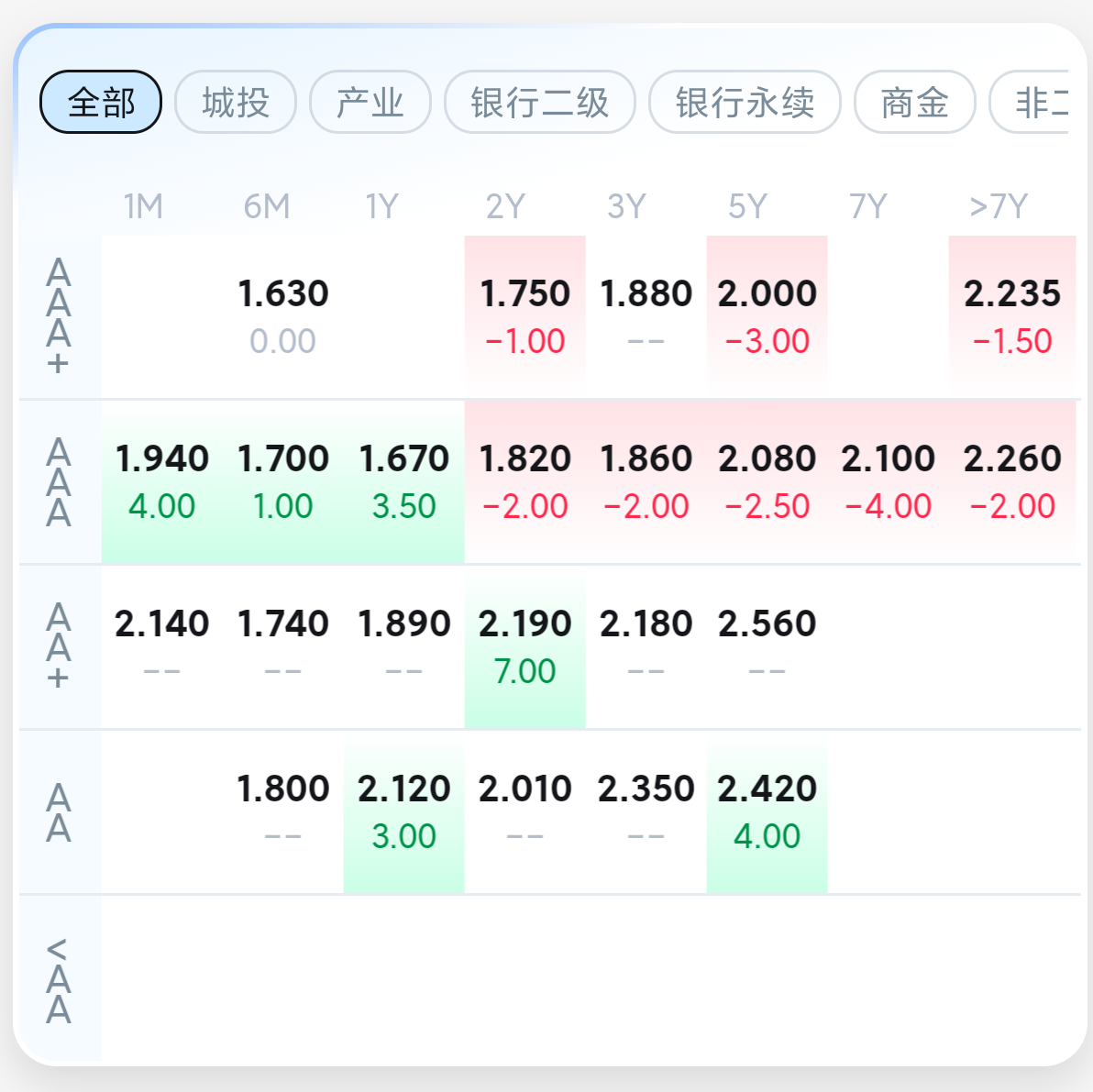Viewport: 1093px width, 1092px height.
Task: Open AA 5Y cell showing 2.420
Action: click(x=767, y=811)
